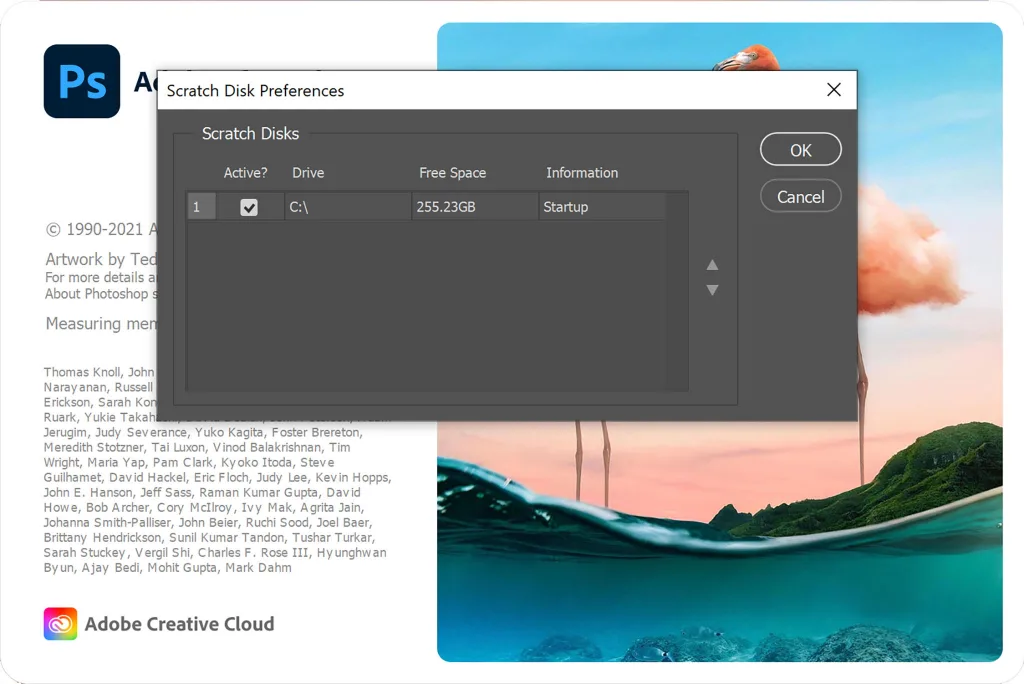Click the row number 1 cell
1024x684 pixels.
pyautogui.click(x=200, y=206)
